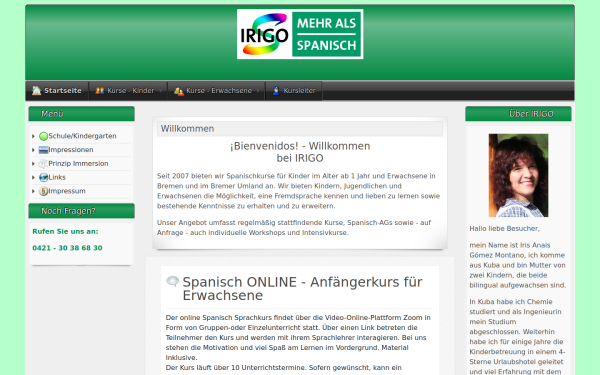Open the Impressum link
Screen dimensions: 600x375
pyautogui.click(x=67, y=191)
